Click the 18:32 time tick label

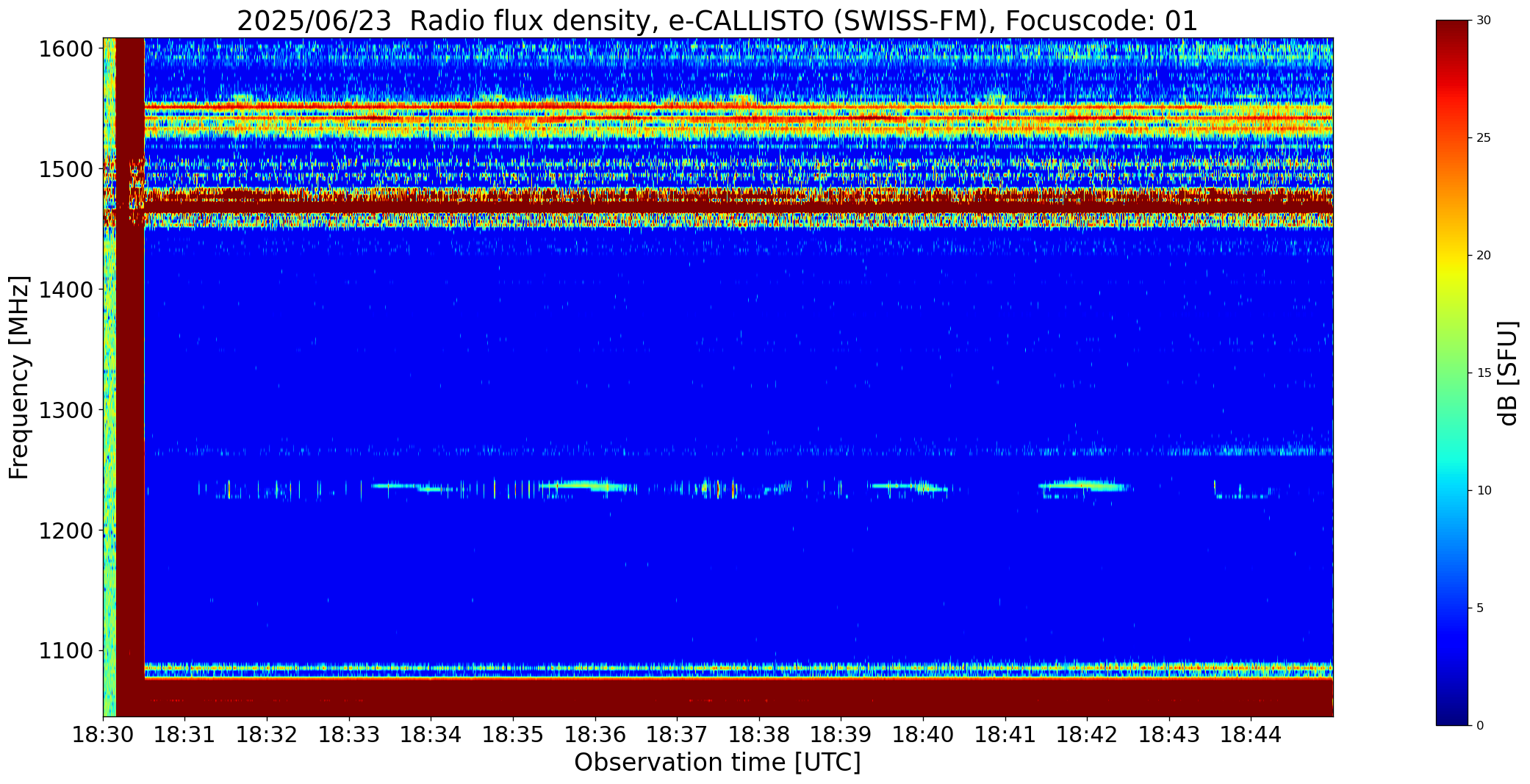coord(267,734)
